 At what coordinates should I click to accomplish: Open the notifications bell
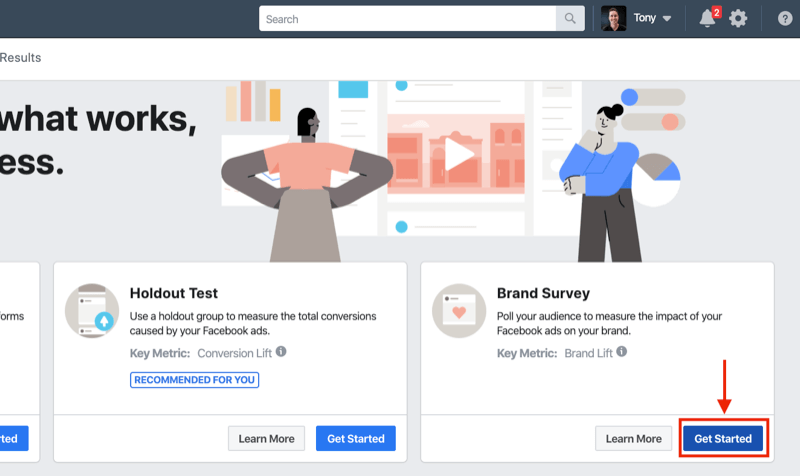(x=708, y=19)
